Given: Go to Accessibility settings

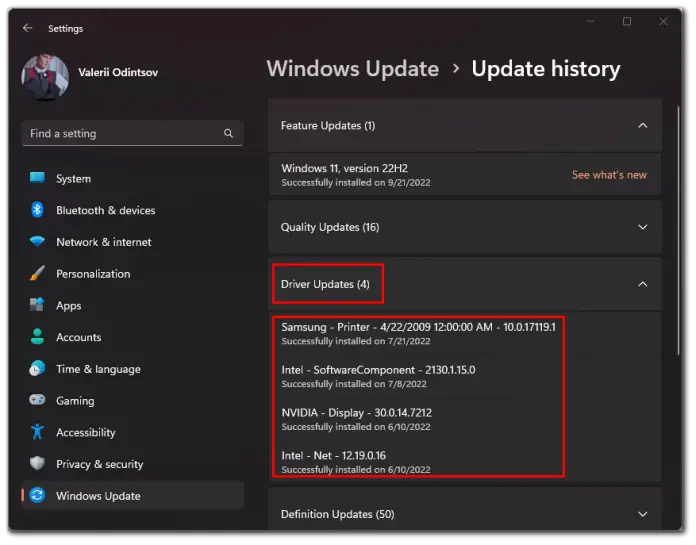Looking at the screenshot, I should point(132,432).
